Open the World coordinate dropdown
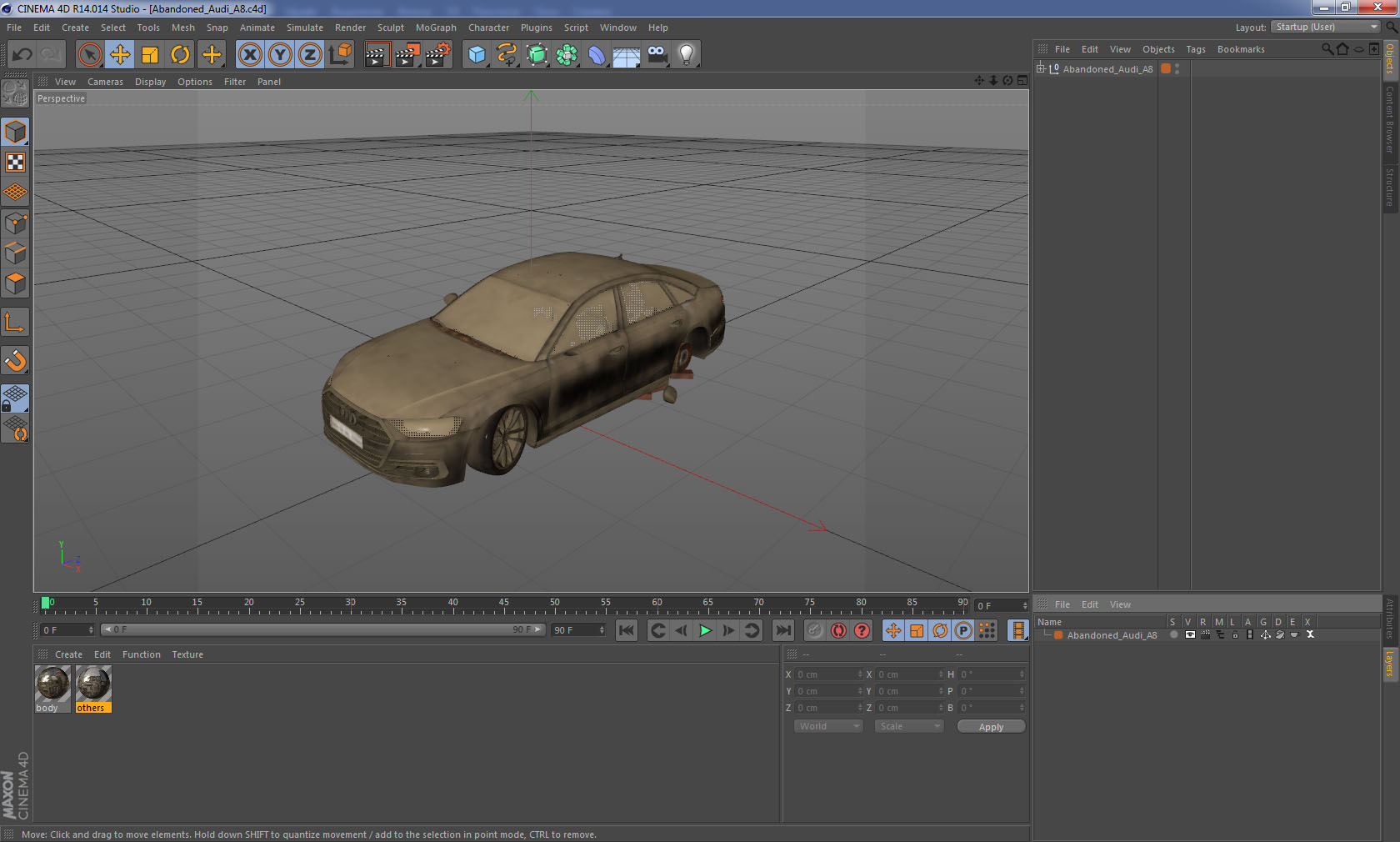The width and height of the screenshot is (1400, 842). point(827,726)
